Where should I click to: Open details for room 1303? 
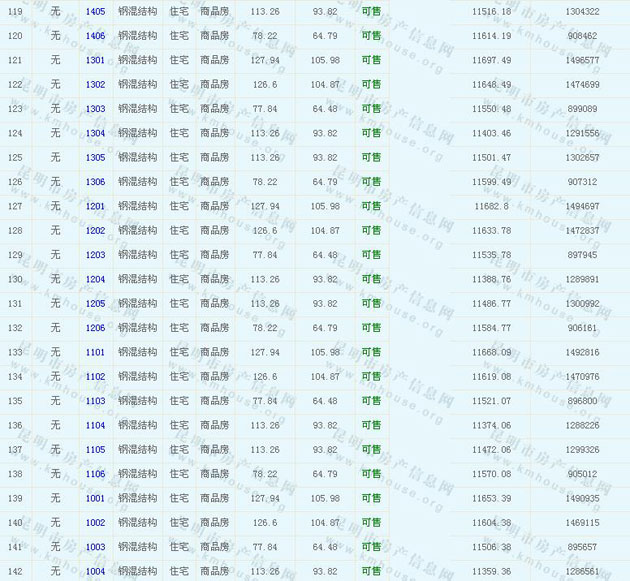click(95, 108)
